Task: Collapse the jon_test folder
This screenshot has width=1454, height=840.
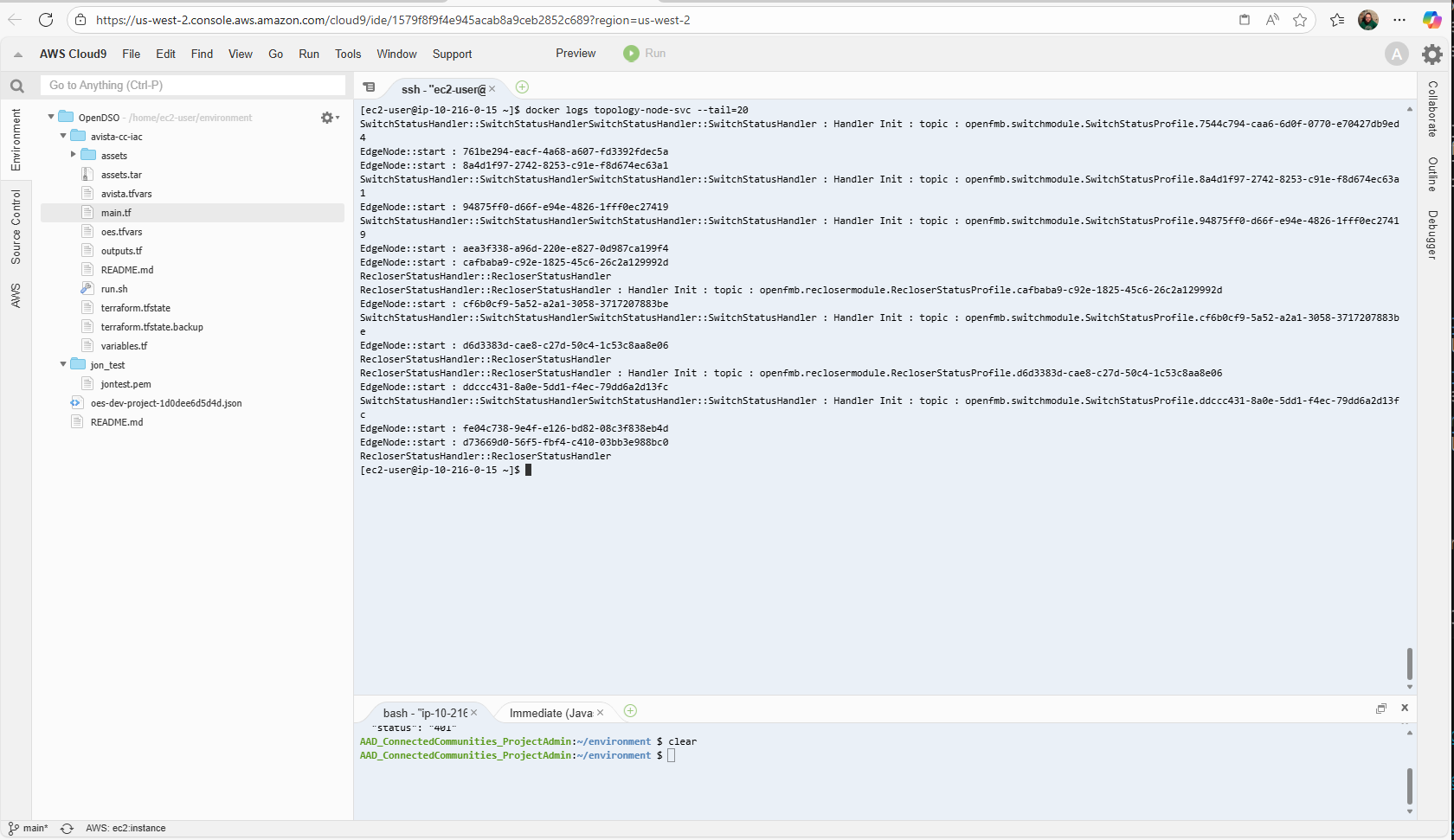Action: 63,364
